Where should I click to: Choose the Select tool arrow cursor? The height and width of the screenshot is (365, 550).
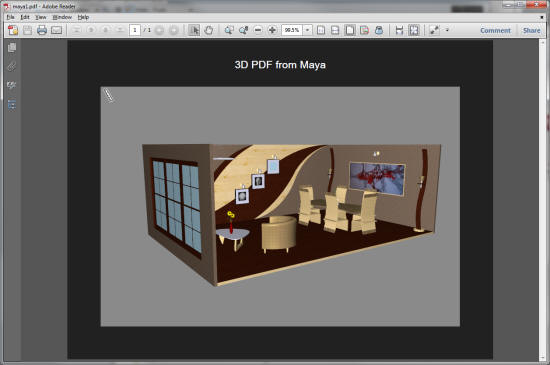coord(194,30)
